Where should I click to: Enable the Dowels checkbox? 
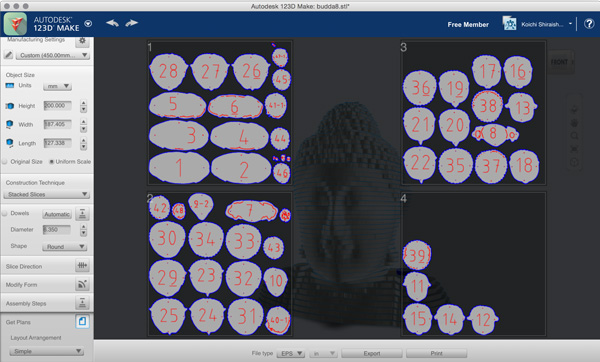pyautogui.click(x=5, y=213)
